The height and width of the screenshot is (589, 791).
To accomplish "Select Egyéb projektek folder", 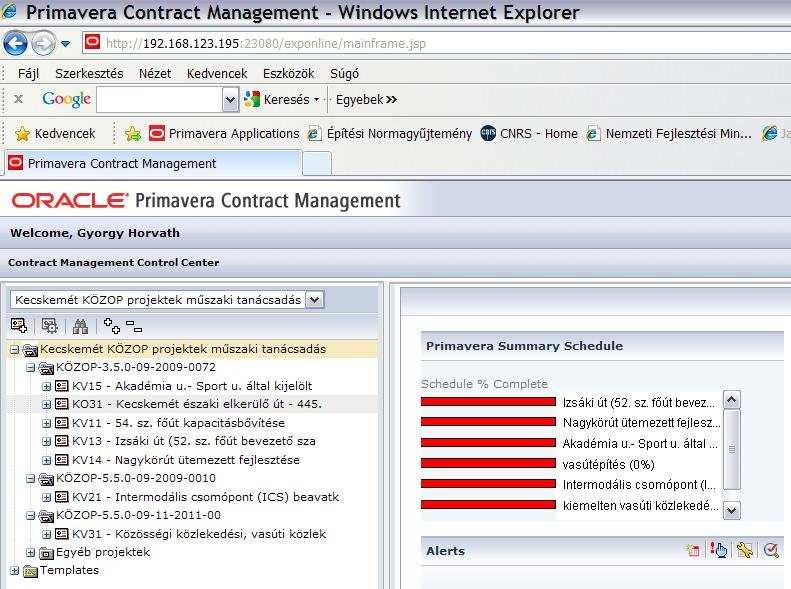I will [x=103, y=552].
